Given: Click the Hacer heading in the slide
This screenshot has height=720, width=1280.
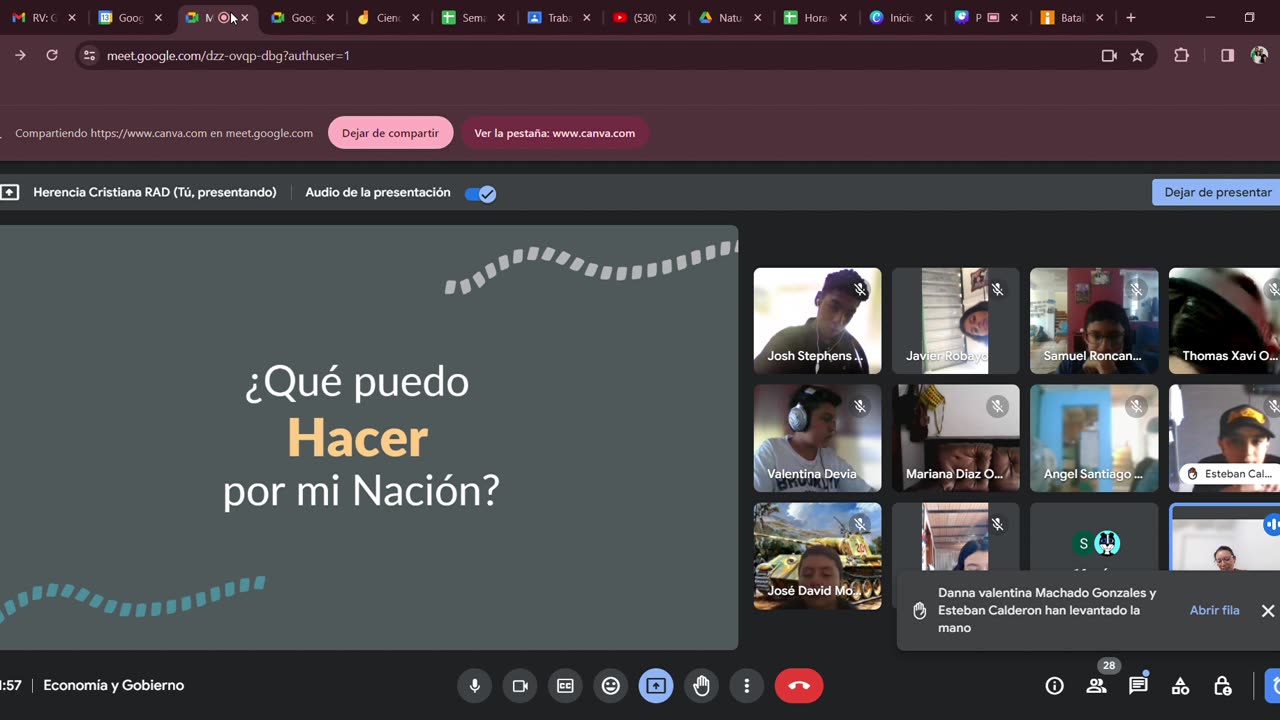Looking at the screenshot, I should 358,438.
